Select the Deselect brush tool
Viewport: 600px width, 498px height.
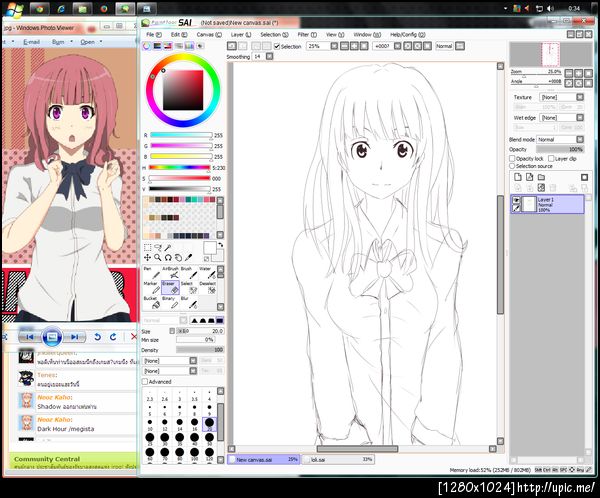[x=207, y=287]
